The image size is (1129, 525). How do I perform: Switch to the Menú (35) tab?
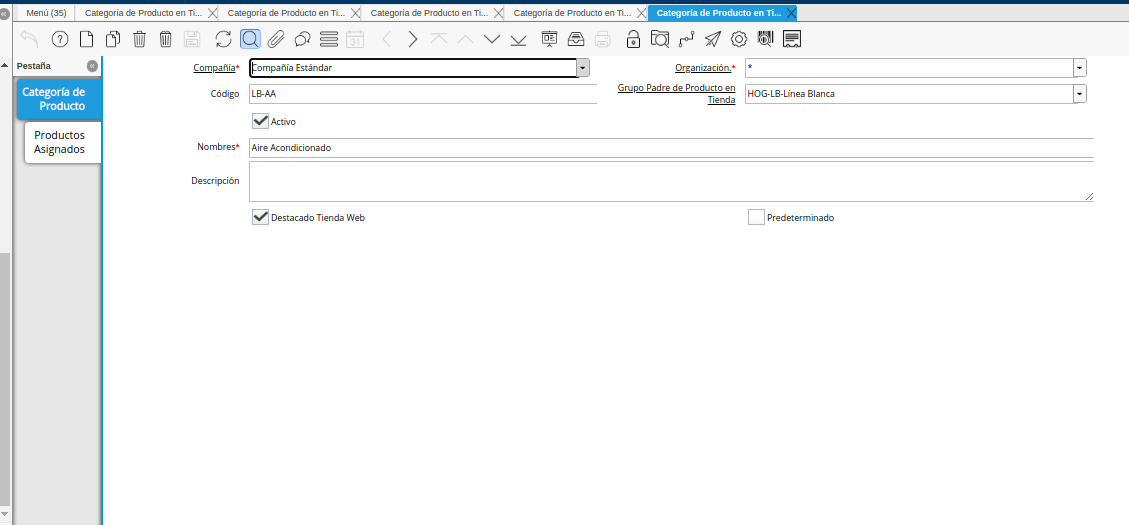[x=46, y=13]
